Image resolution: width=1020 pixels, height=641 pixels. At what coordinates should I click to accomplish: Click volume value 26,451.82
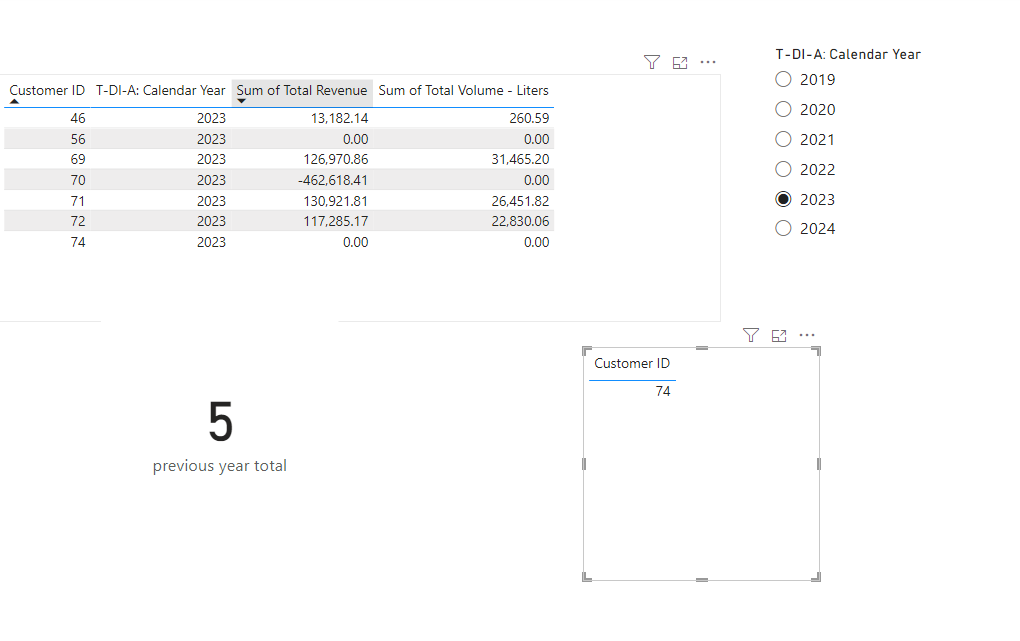point(520,201)
